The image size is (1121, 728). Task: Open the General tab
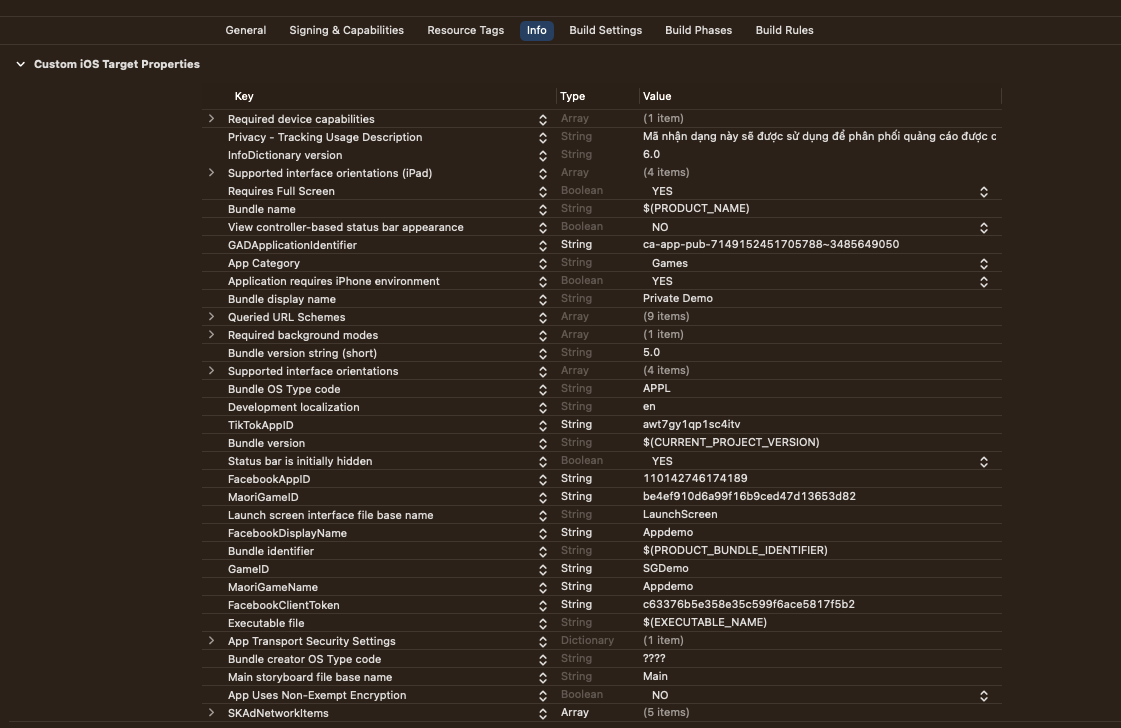tap(245, 30)
